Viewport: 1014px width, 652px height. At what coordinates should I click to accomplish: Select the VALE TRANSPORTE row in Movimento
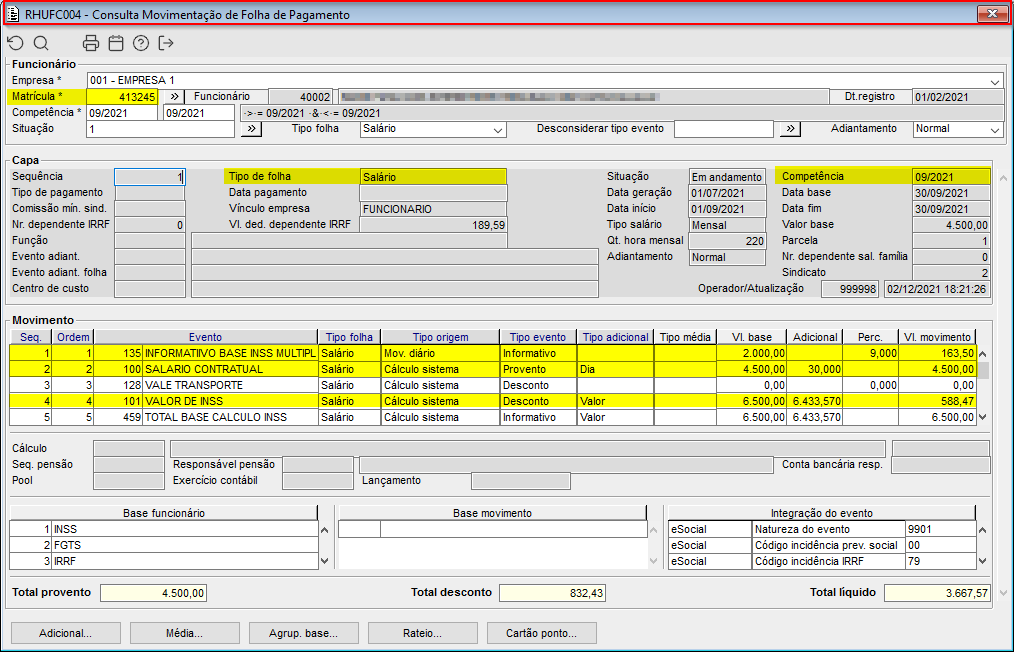click(193, 385)
